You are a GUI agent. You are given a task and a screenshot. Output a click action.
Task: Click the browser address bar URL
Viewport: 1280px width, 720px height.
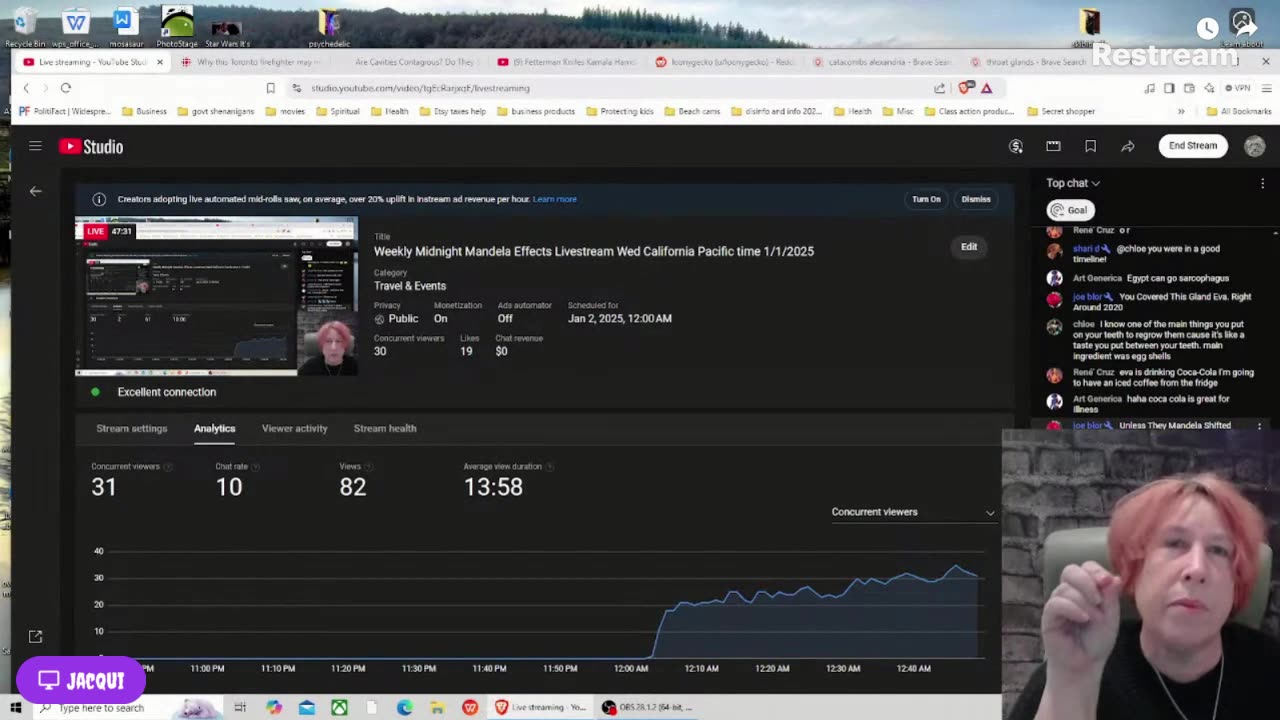click(420, 88)
